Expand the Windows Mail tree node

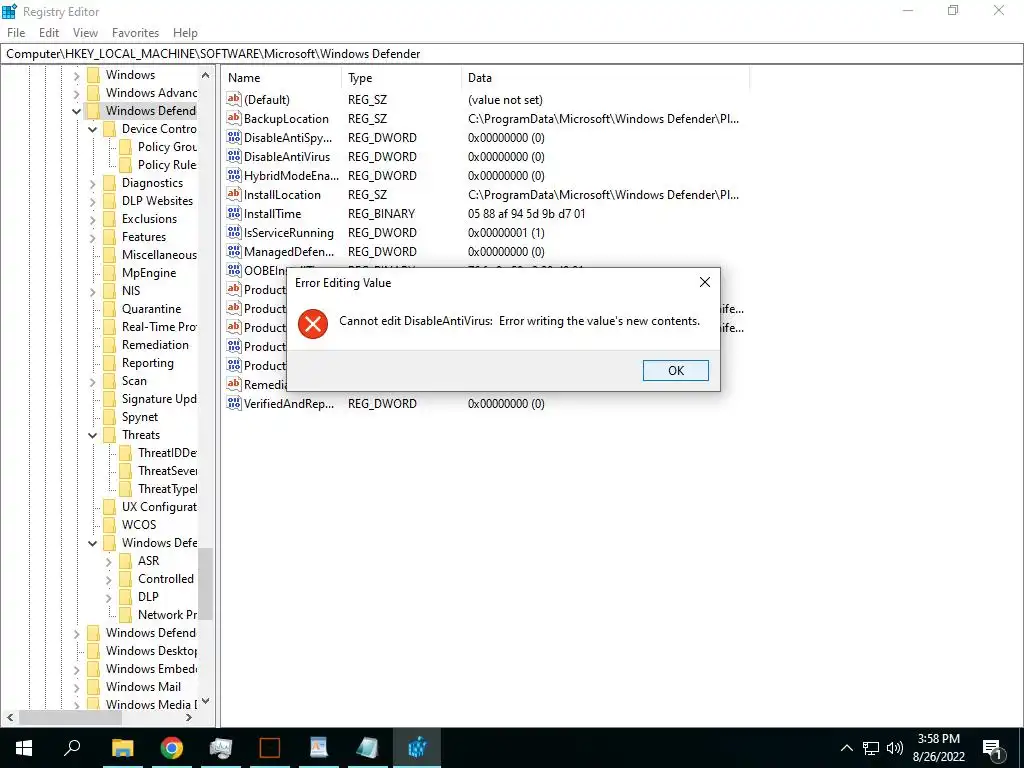click(x=76, y=687)
